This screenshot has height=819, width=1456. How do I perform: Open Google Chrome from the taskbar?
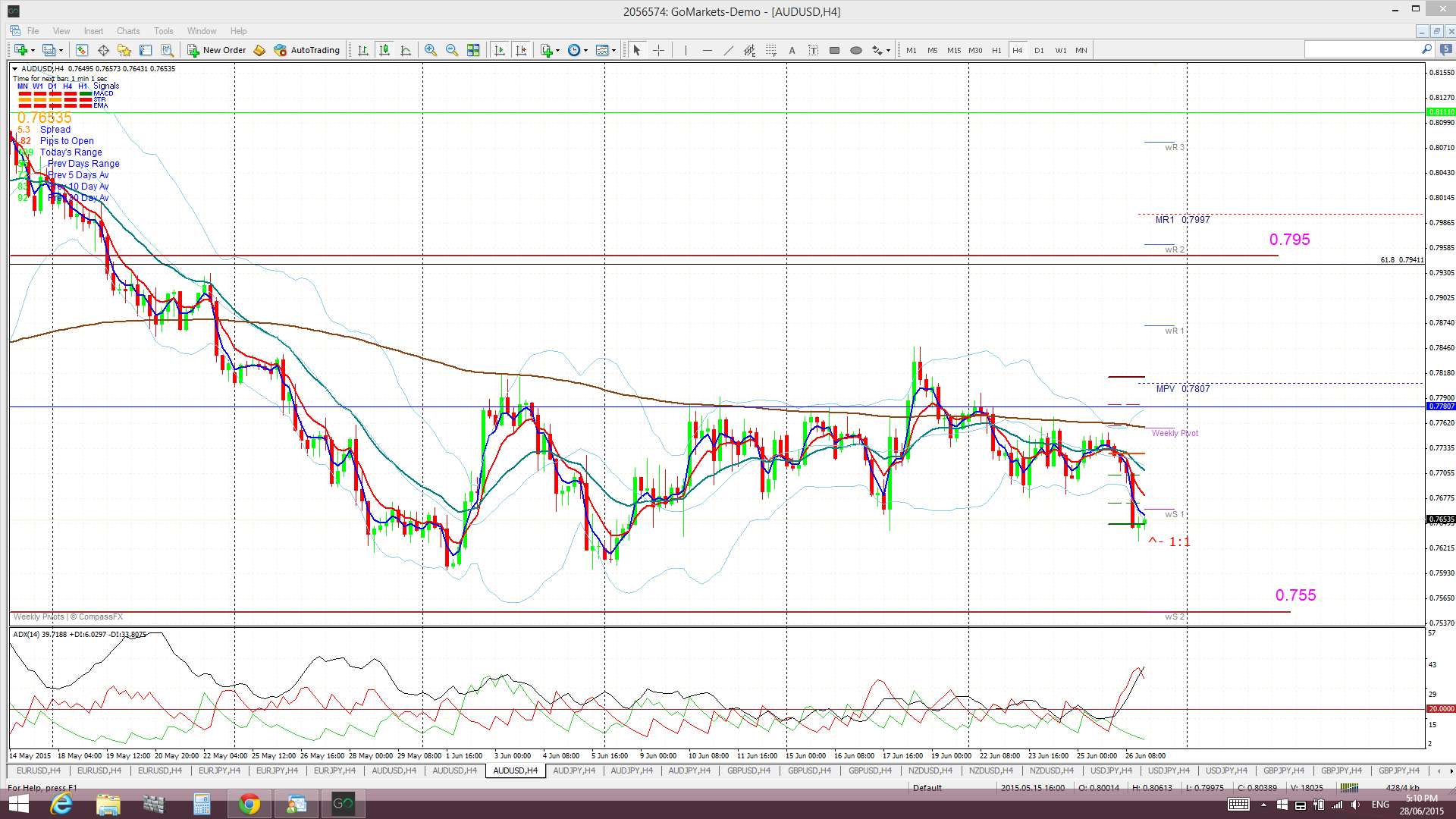pyautogui.click(x=249, y=804)
